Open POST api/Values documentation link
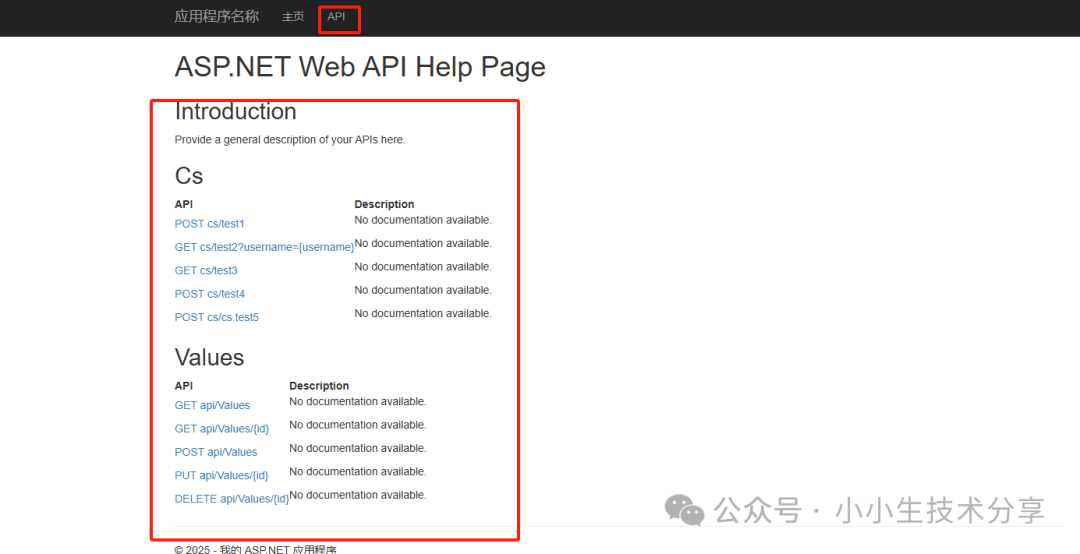 point(215,453)
